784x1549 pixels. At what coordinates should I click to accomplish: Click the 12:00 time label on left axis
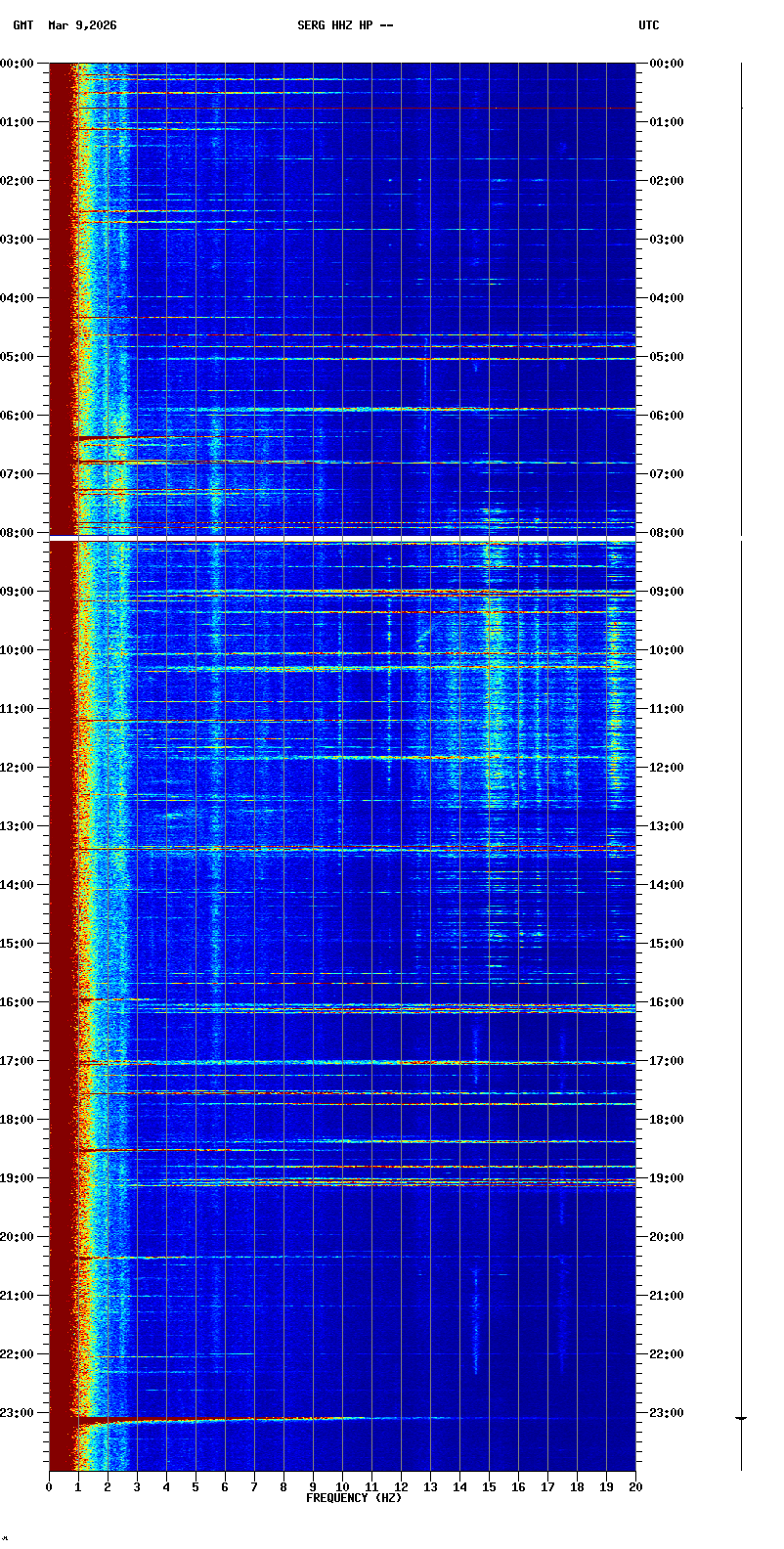click(17, 768)
